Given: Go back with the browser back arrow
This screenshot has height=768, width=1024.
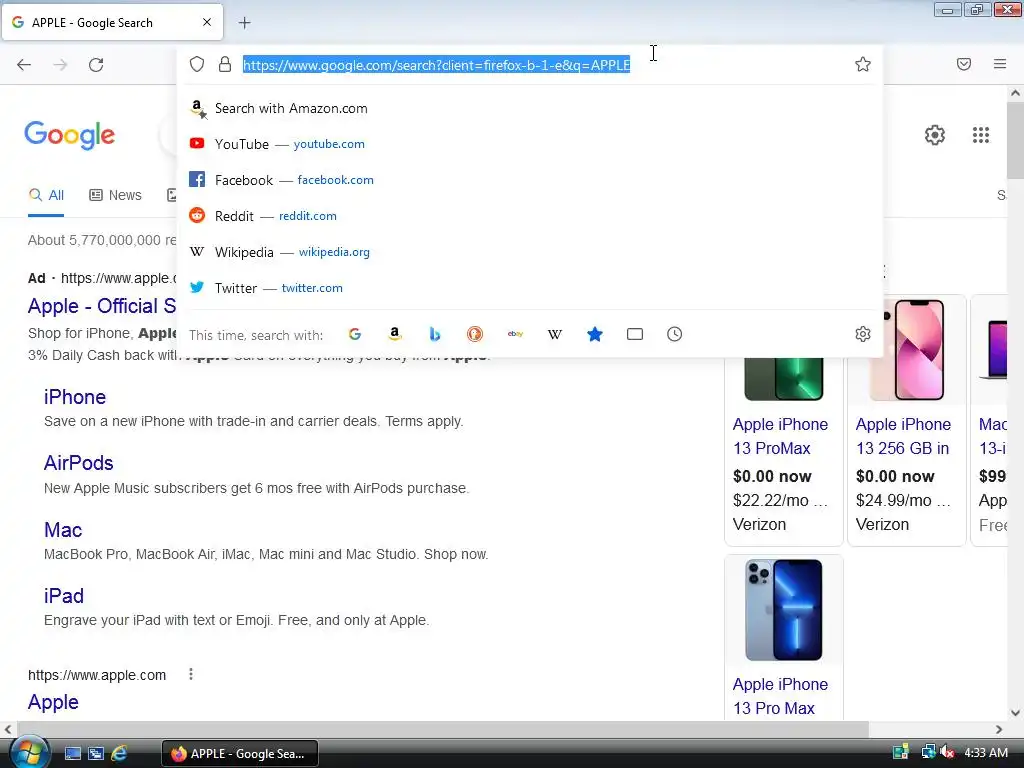Looking at the screenshot, I should [x=24, y=65].
